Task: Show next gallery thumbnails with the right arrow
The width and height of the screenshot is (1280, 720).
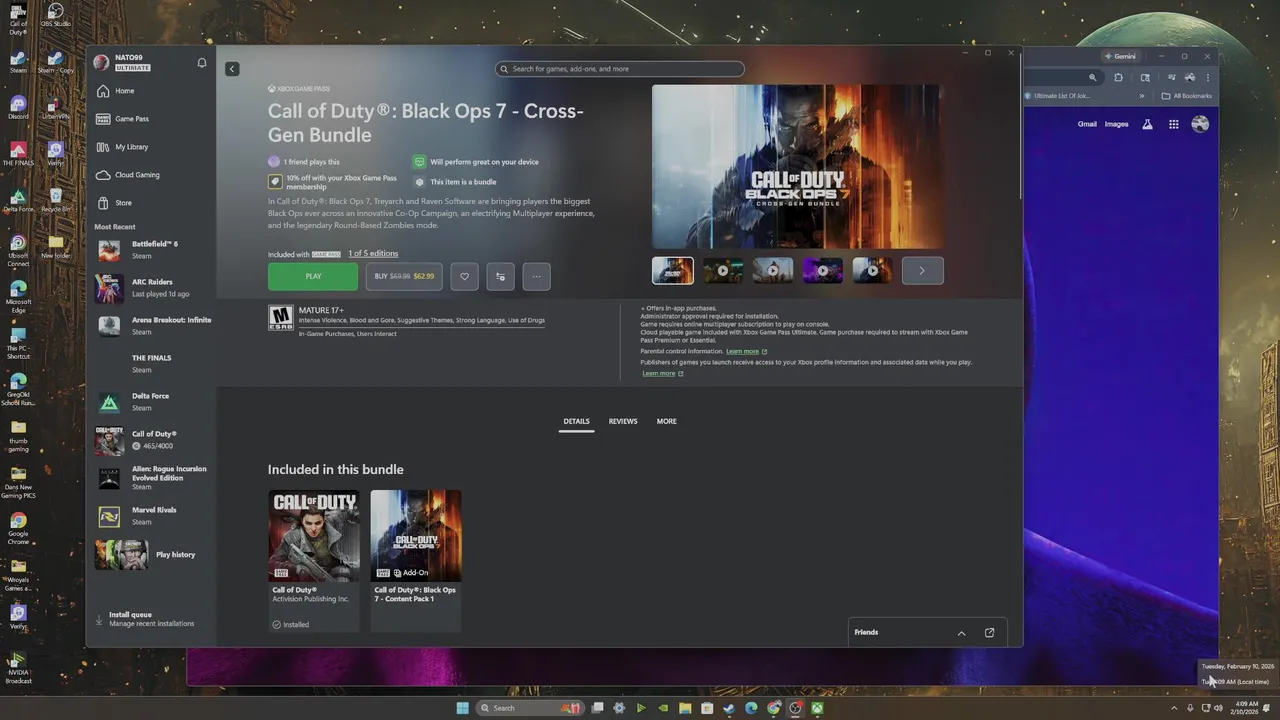Action: 922,271
